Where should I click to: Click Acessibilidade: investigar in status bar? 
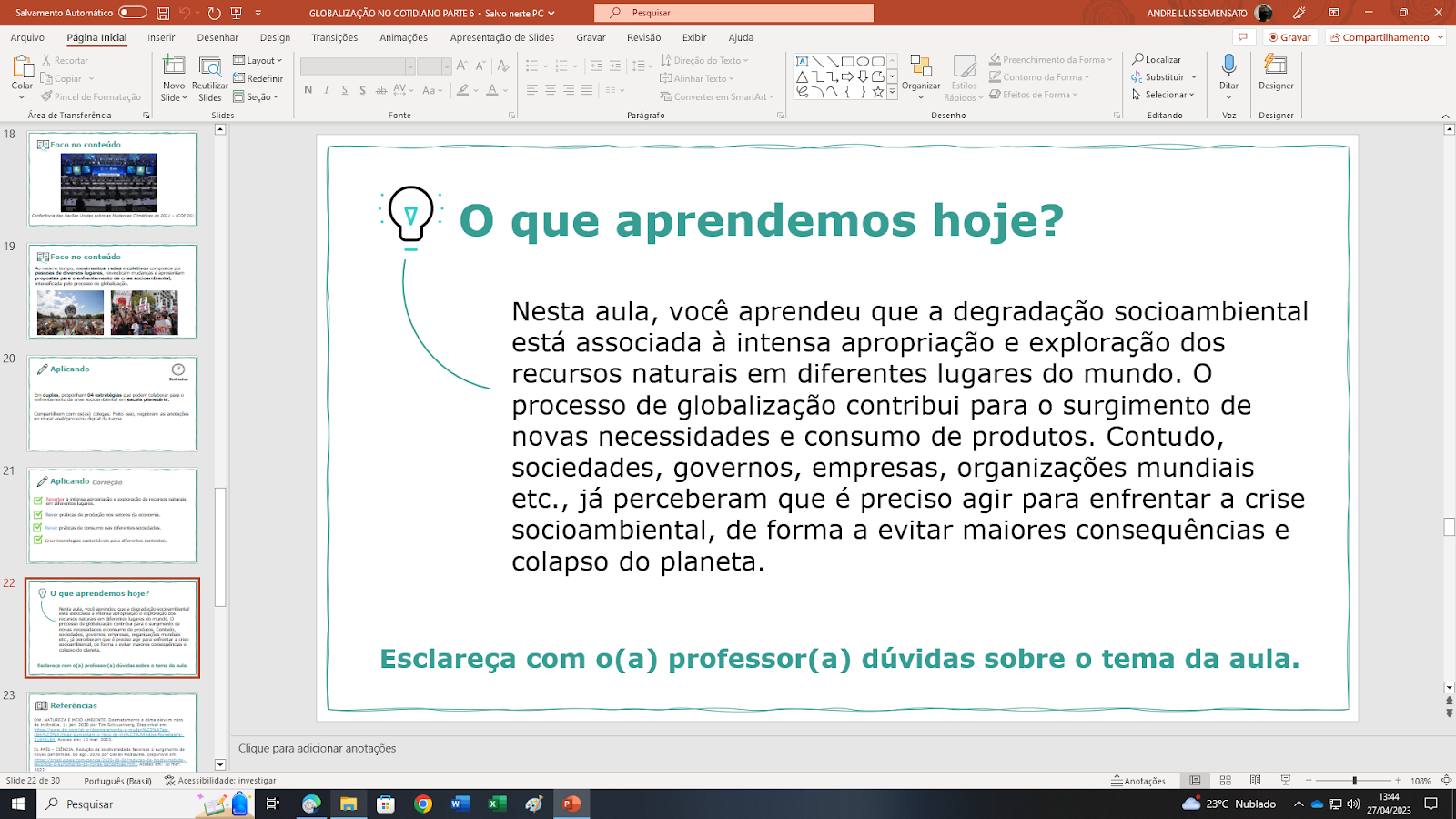point(220,781)
